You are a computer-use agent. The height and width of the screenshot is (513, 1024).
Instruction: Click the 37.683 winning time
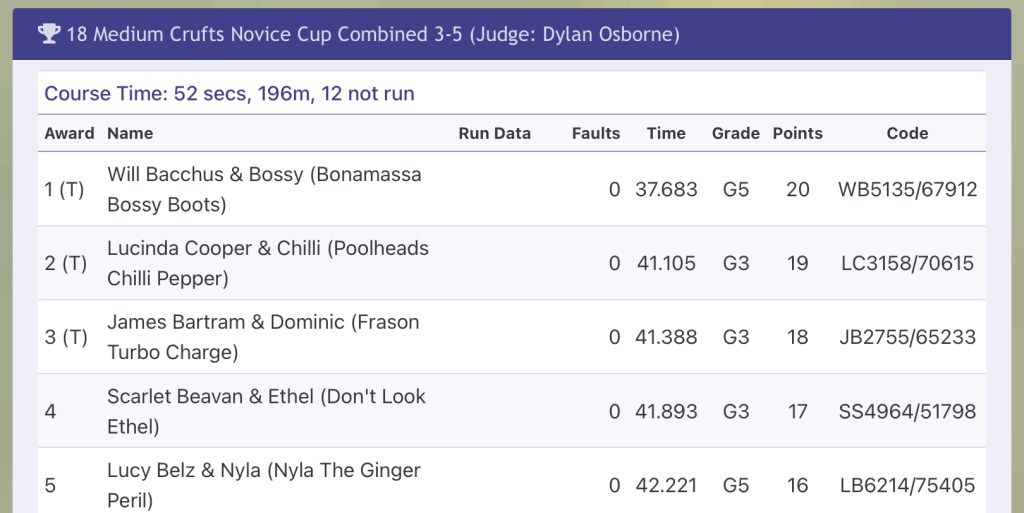(x=666, y=189)
